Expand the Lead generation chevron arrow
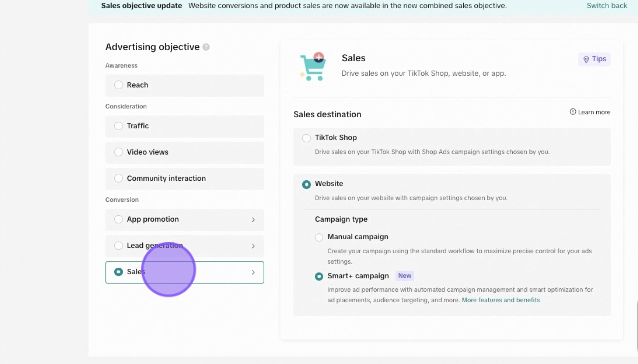638x364 pixels. click(x=253, y=246)
